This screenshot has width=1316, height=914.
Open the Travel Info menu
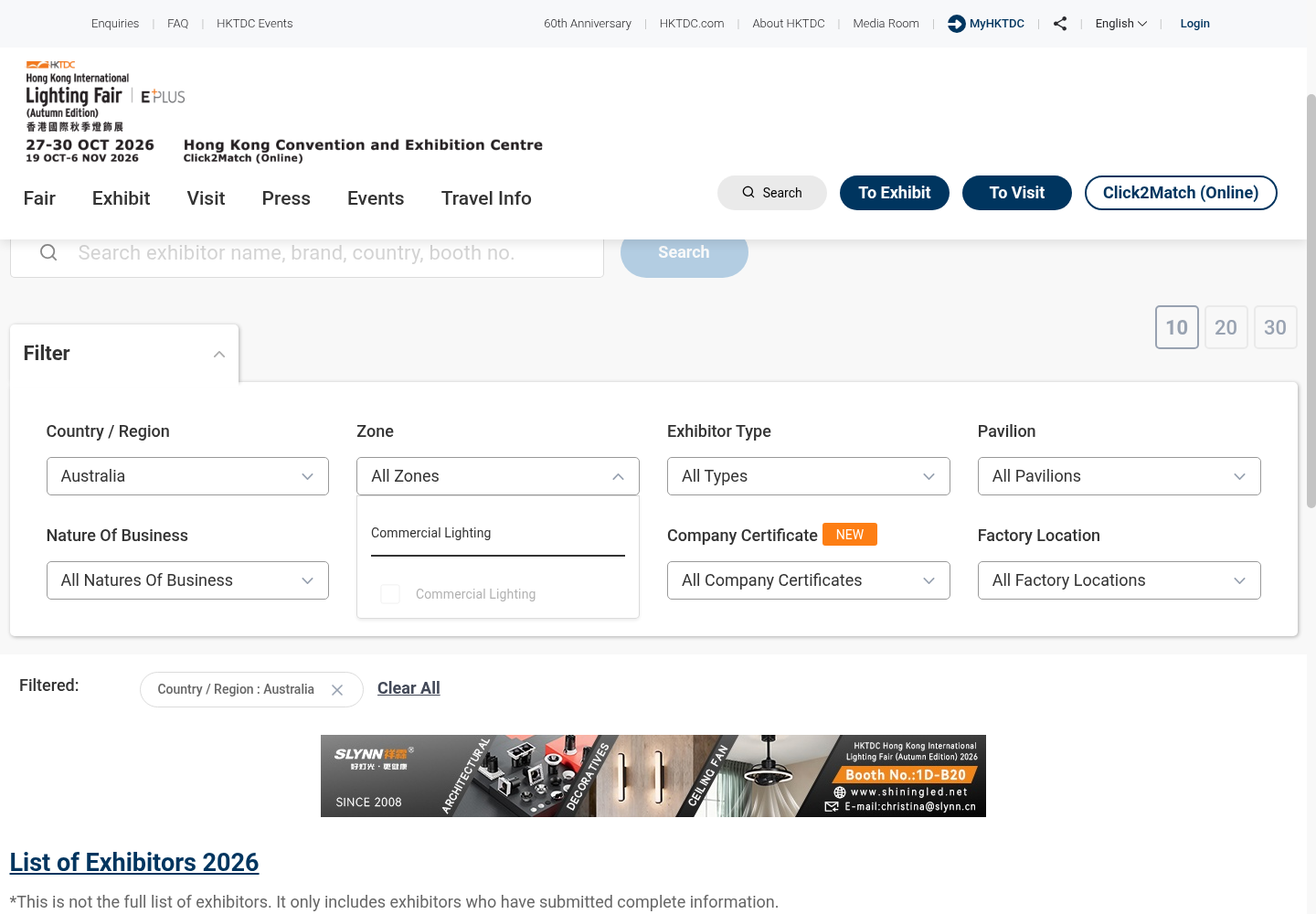point(486,198)
